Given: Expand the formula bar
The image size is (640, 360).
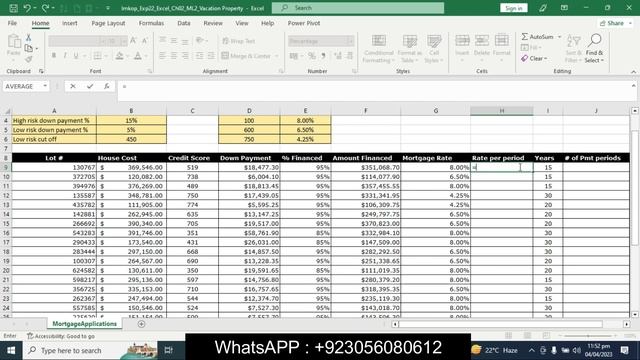Looking at the screenshot, I should point(633,86).
